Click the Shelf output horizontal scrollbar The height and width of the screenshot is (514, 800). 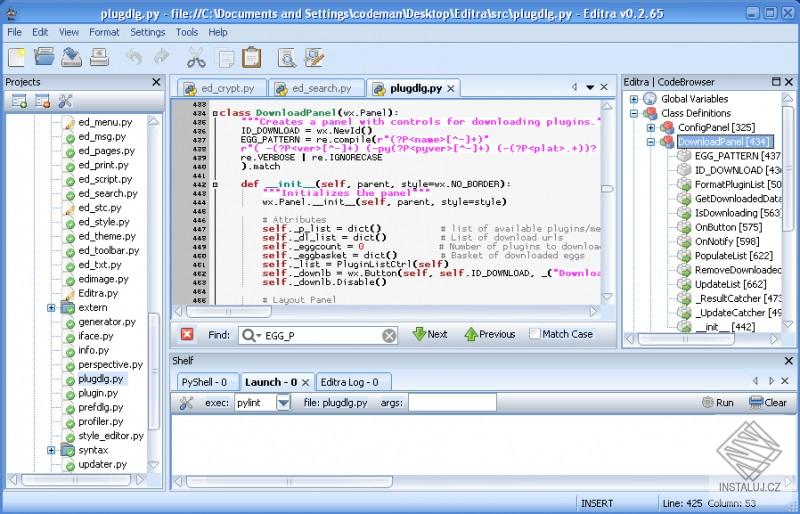[289, 481]
